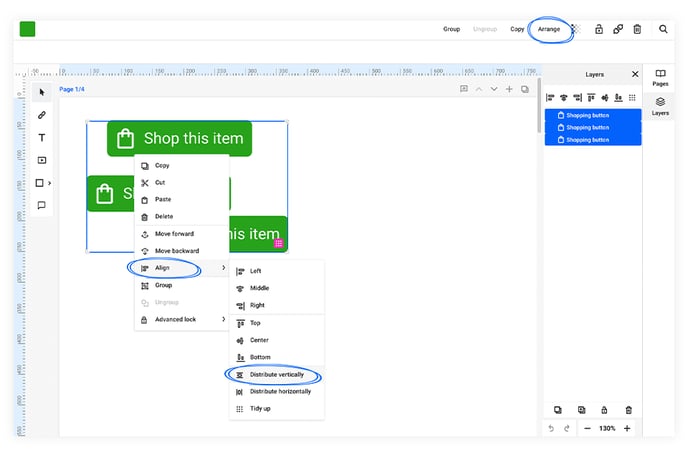688x457 pixels.
Task: Select Distribute vertically option
Action: coord(277,375)
